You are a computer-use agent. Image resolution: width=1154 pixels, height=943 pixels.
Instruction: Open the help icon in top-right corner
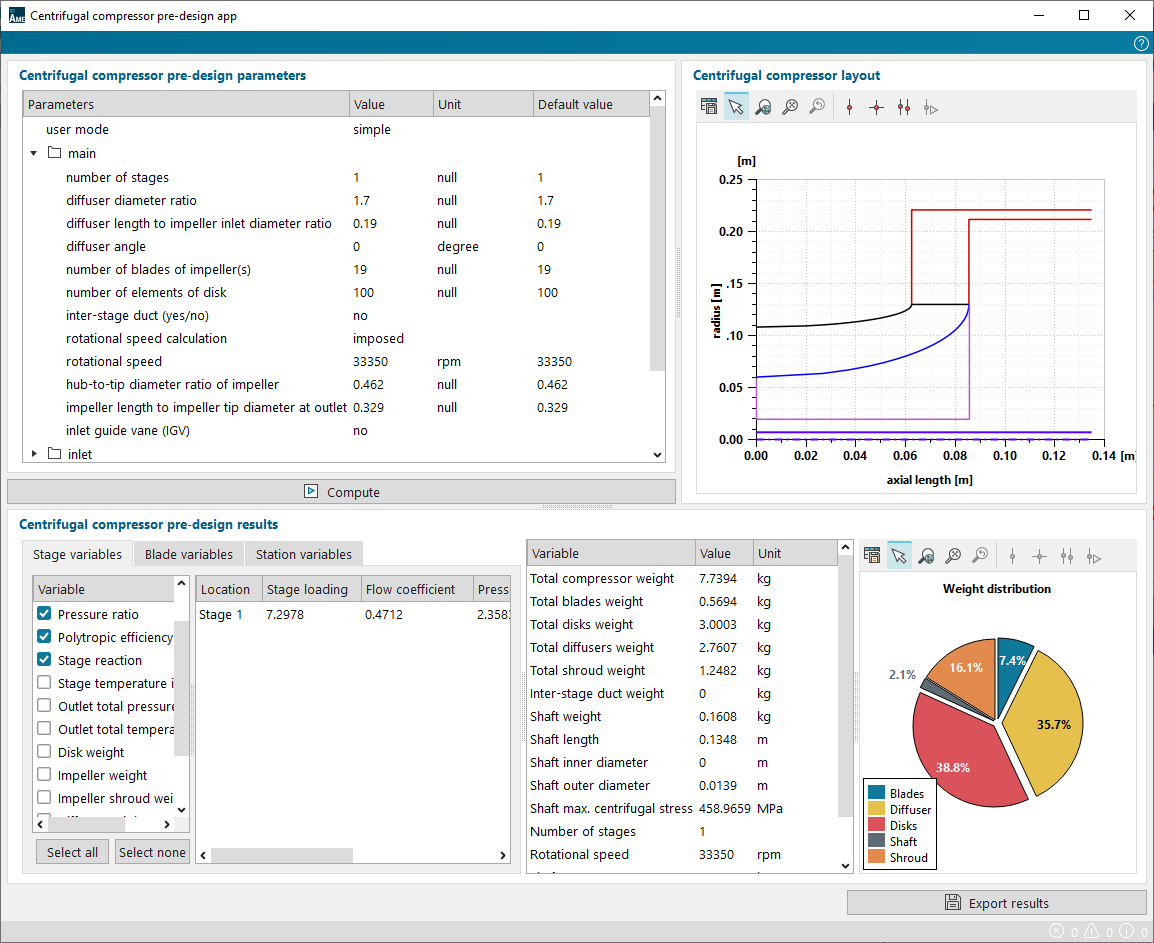1141,44
